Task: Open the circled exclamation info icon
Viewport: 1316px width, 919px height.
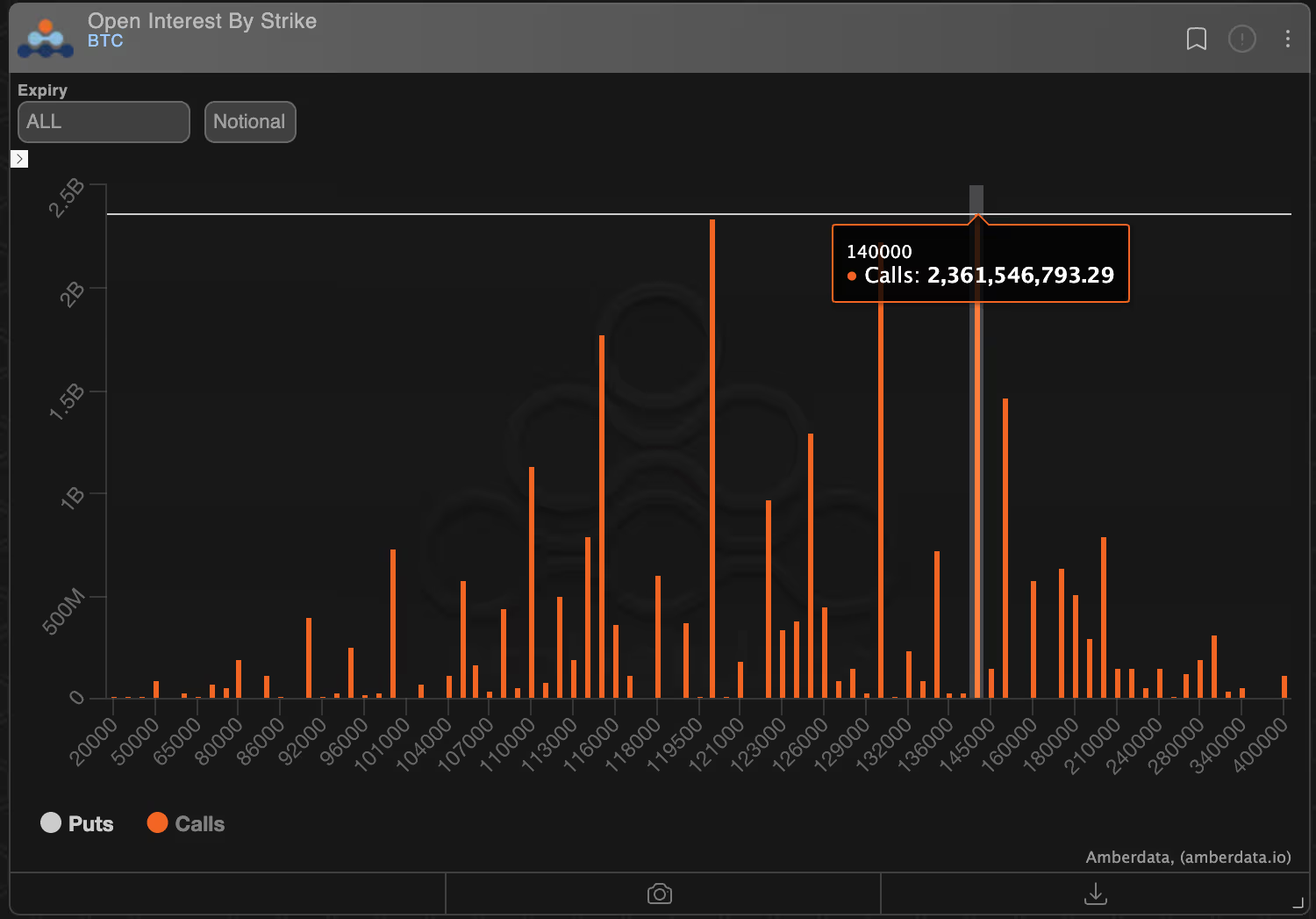Action: click(1241, 39)
